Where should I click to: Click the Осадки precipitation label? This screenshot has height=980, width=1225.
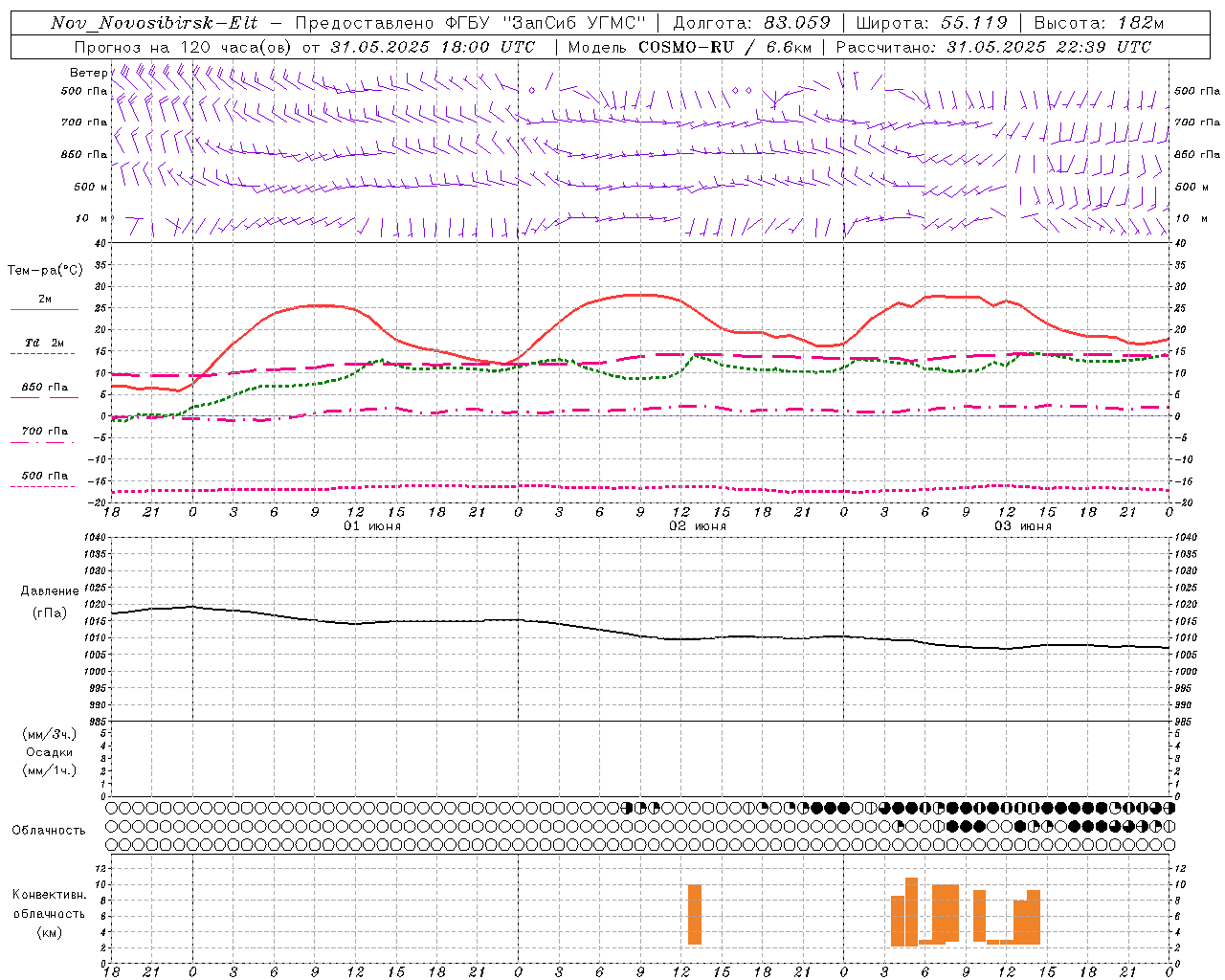tap(50, 752)
